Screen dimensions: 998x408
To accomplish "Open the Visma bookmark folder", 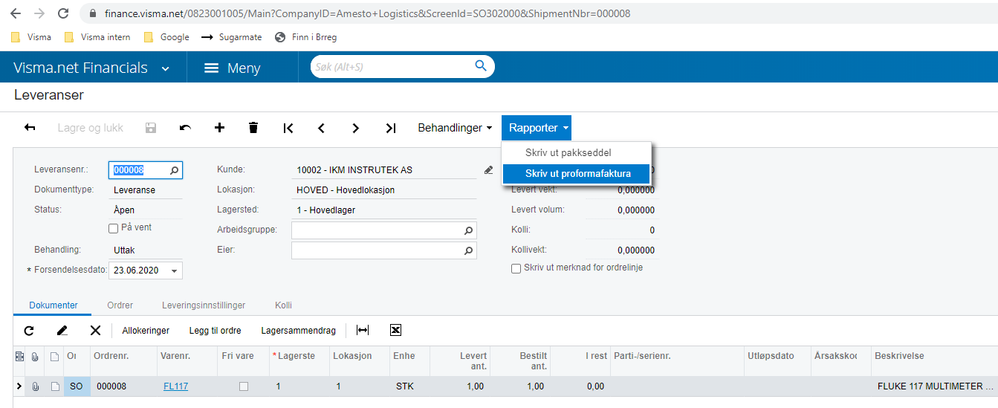I will [x=31, y=37].
